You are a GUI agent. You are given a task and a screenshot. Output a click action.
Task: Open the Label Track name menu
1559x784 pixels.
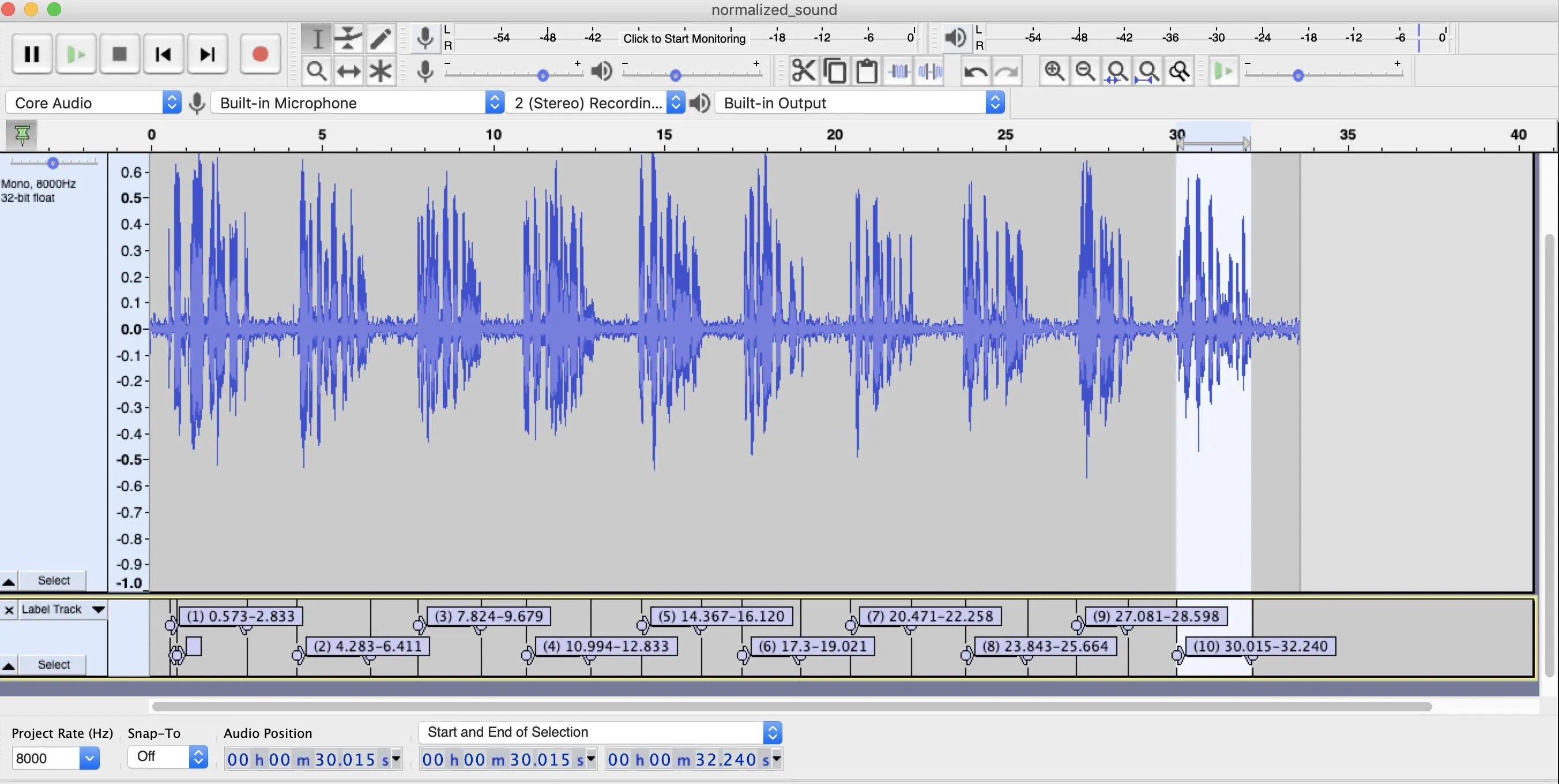(x=61, y=610)
